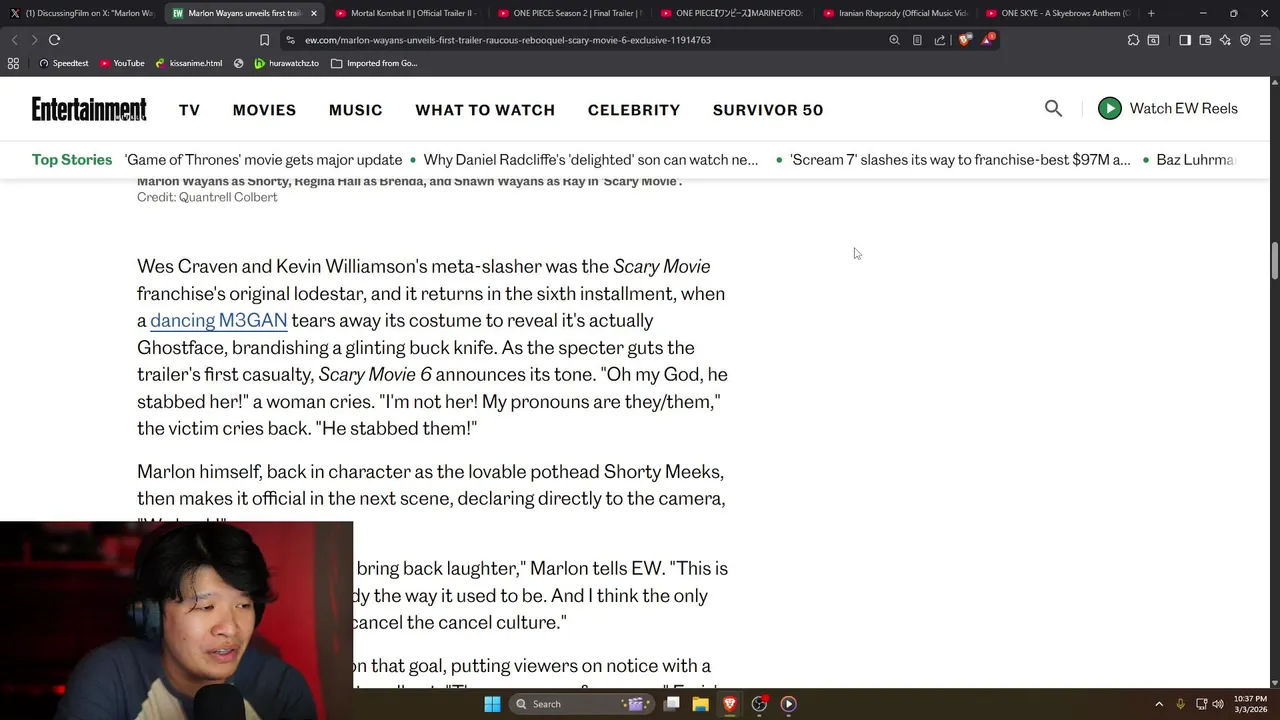Open Brave Rewards triangle icon

tap(988, 40)
